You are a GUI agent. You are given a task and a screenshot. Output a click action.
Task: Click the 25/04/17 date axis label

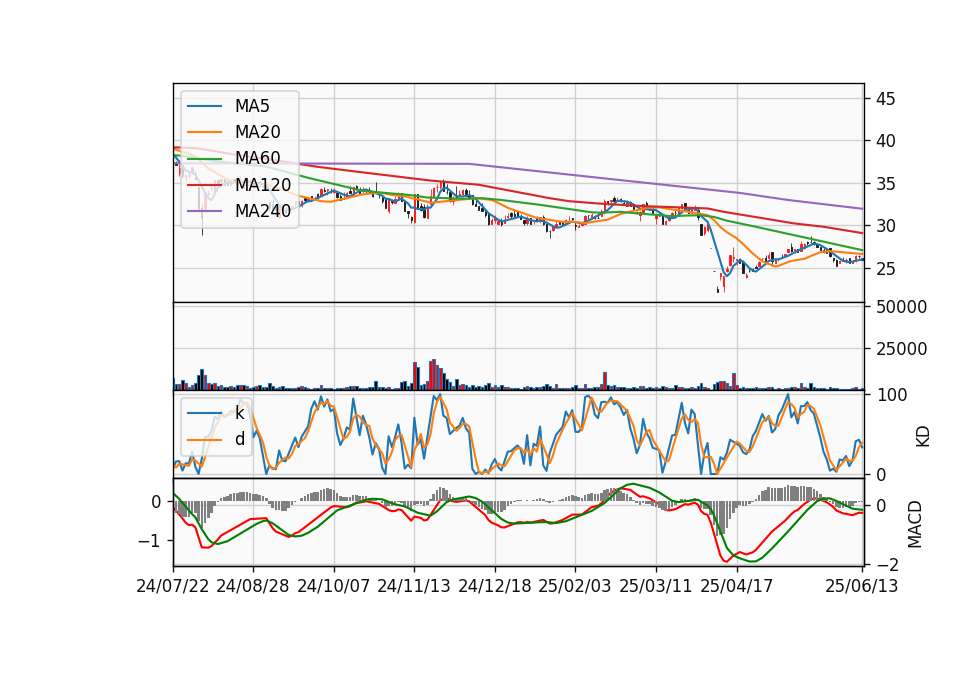point(737,586)
